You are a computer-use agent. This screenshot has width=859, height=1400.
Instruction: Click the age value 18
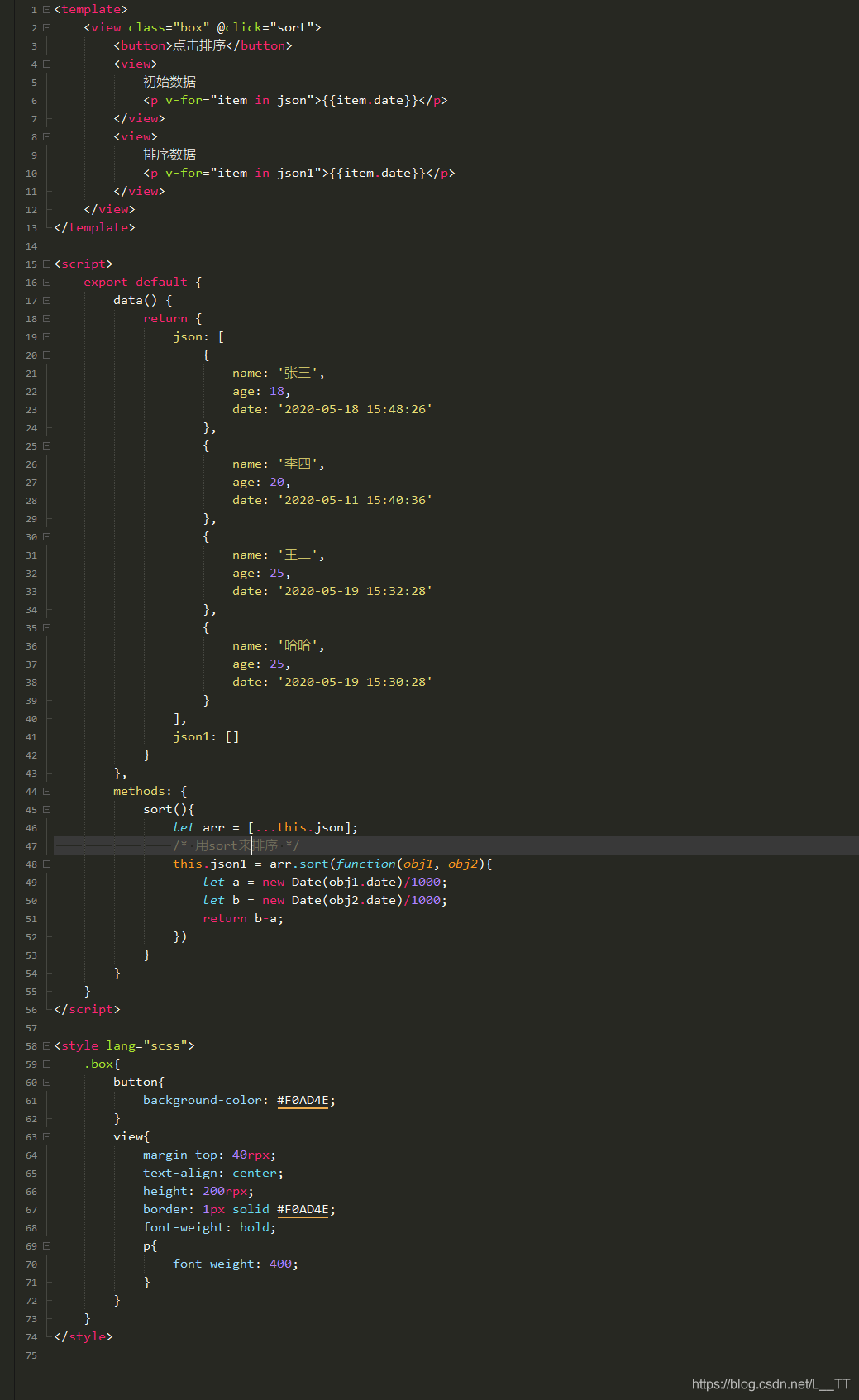tap(277, 391)
